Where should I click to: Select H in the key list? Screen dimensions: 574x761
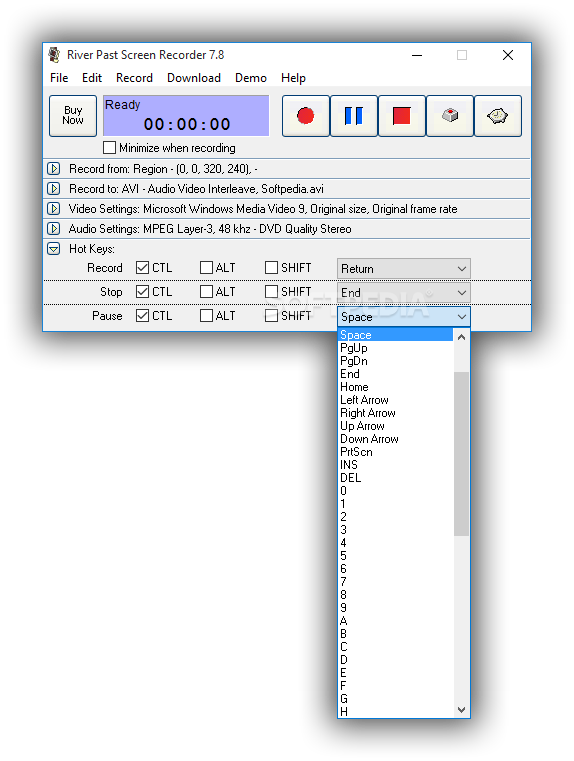coord(395,711)
